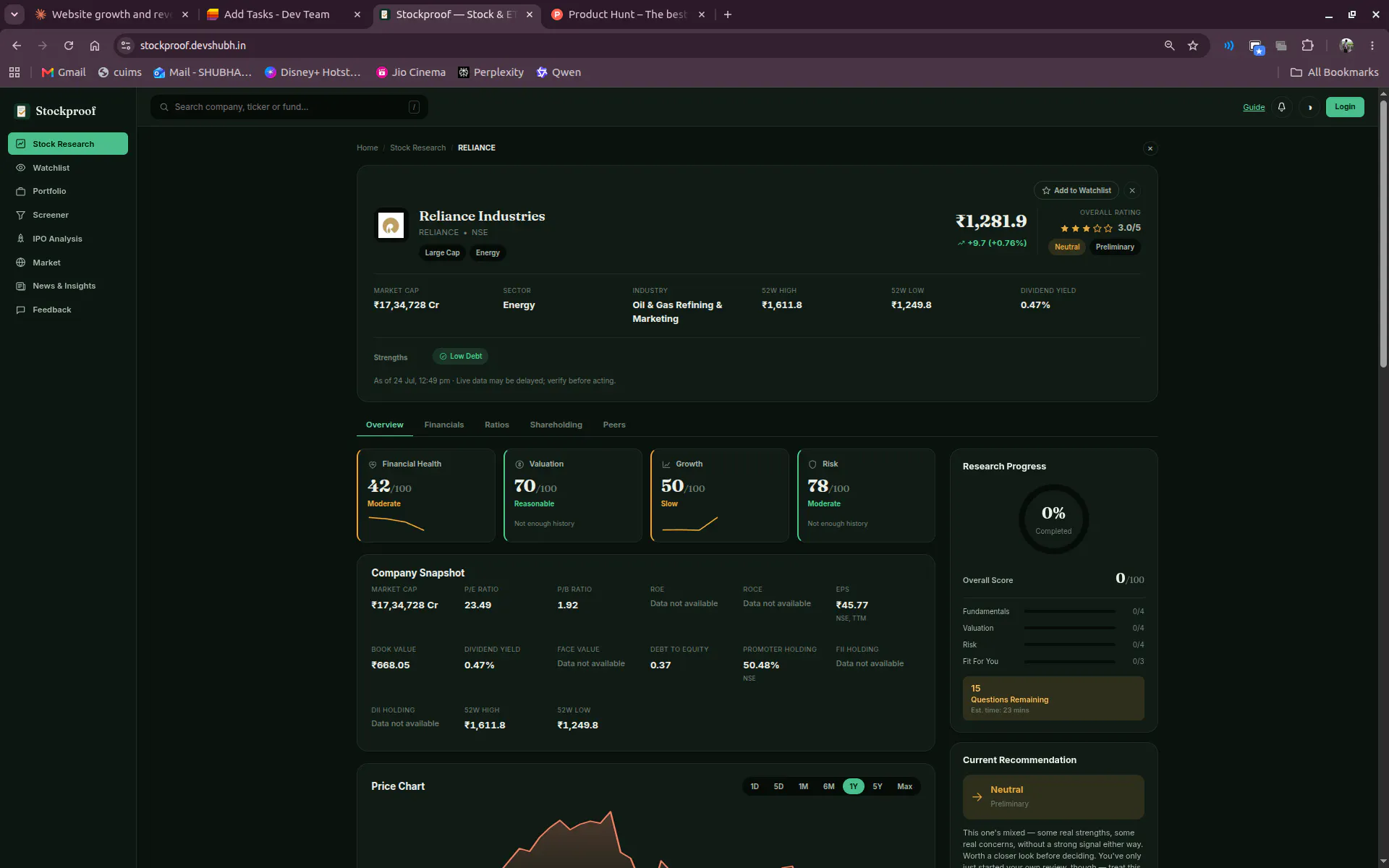Open the Chrome three-dot menu
1389x868 pixels.
pyautogui.click(x=1372, y=46)
